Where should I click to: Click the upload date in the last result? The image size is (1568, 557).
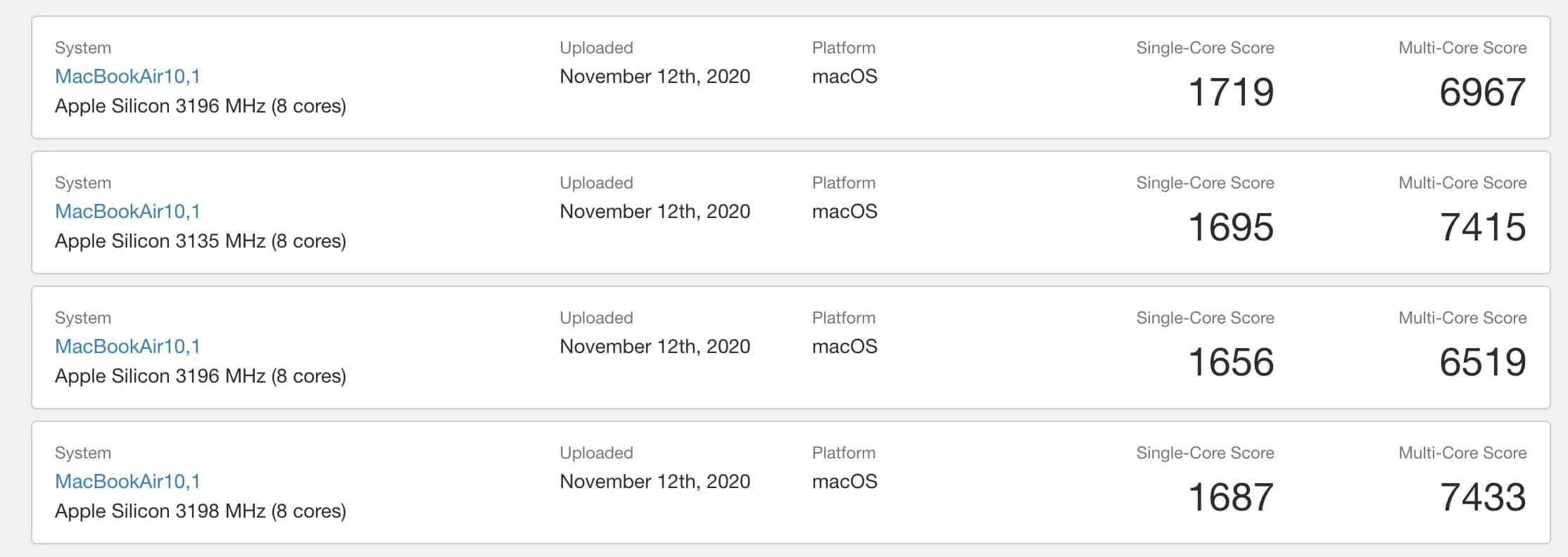click(655, 482)
